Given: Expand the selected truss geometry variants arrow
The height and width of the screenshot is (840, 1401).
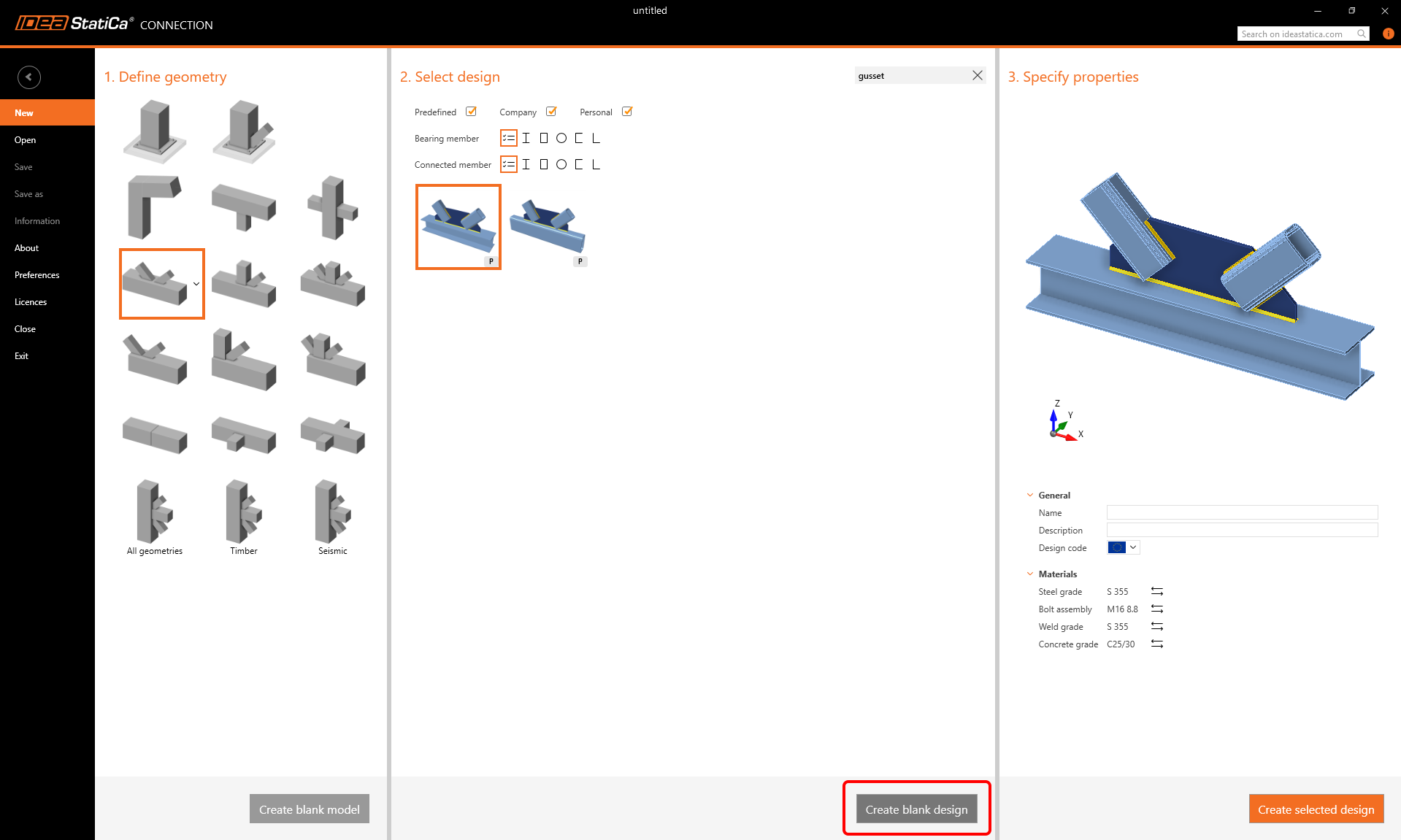Looking at the screenshot, I should [x=196, y=284].
